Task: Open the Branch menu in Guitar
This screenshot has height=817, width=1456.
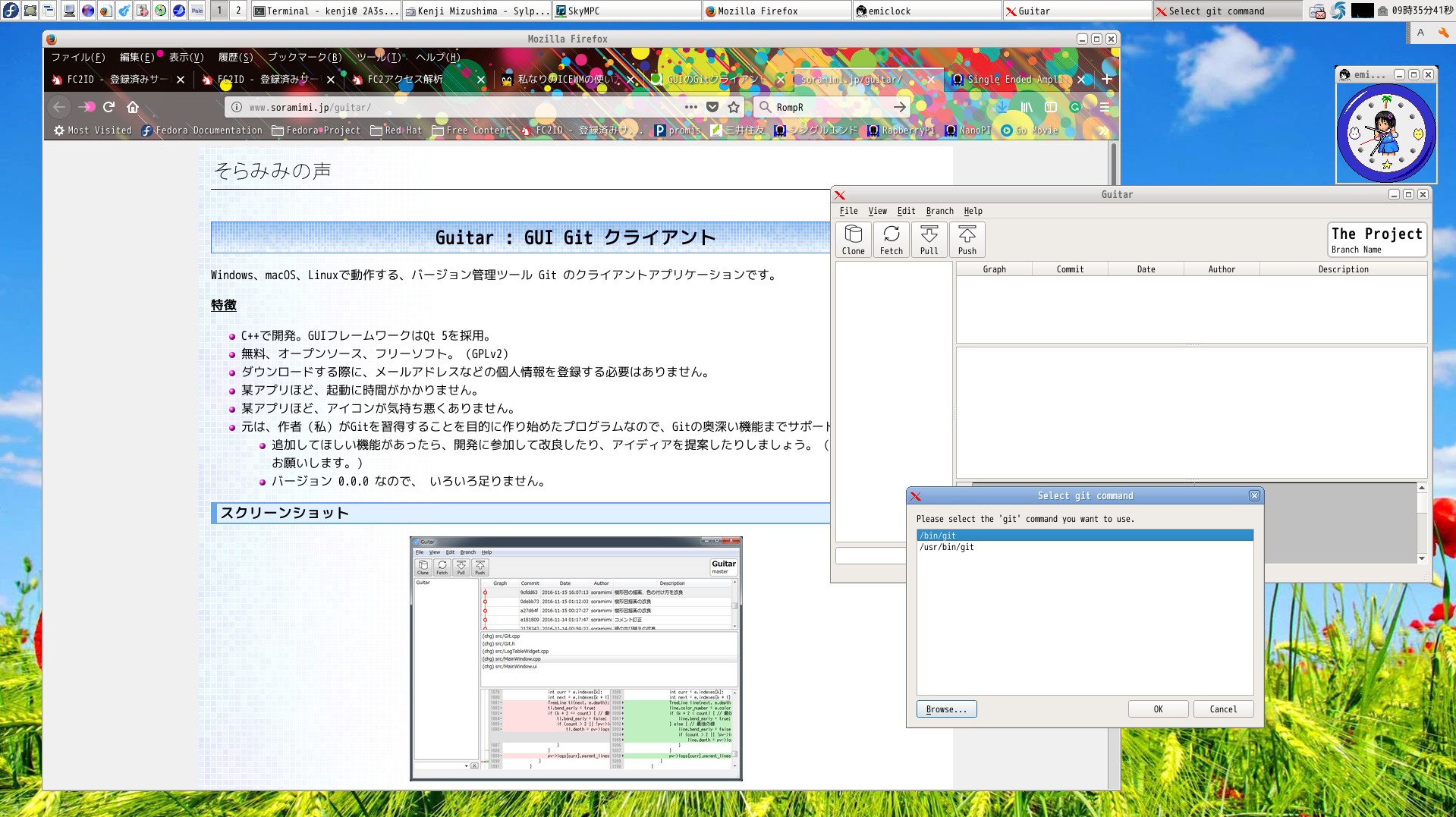Action: click(939, 211)
